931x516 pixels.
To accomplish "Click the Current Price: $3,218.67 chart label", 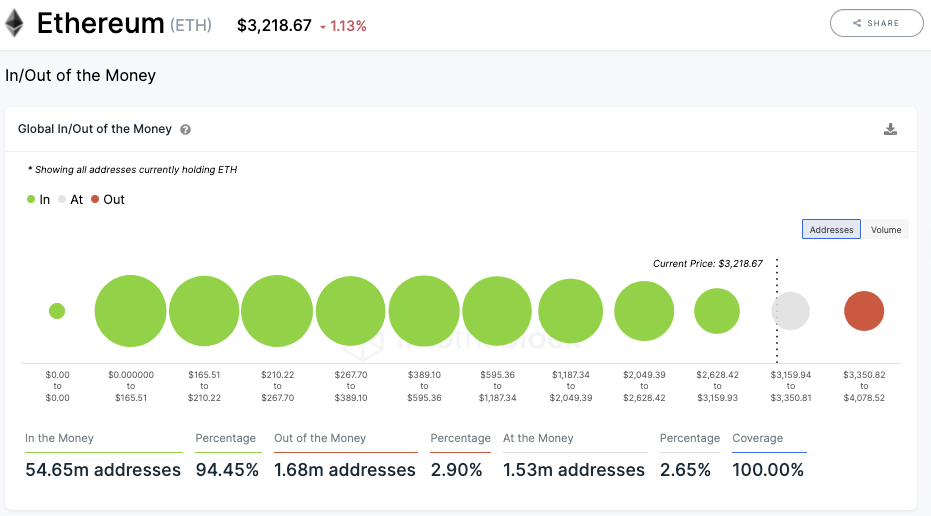I will pyautogui.click(x=708, y=264).
